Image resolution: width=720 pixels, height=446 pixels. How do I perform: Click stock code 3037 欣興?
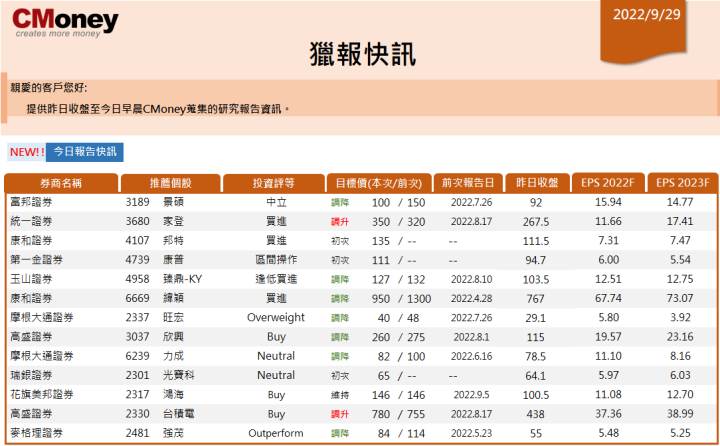tap(155, 337)
